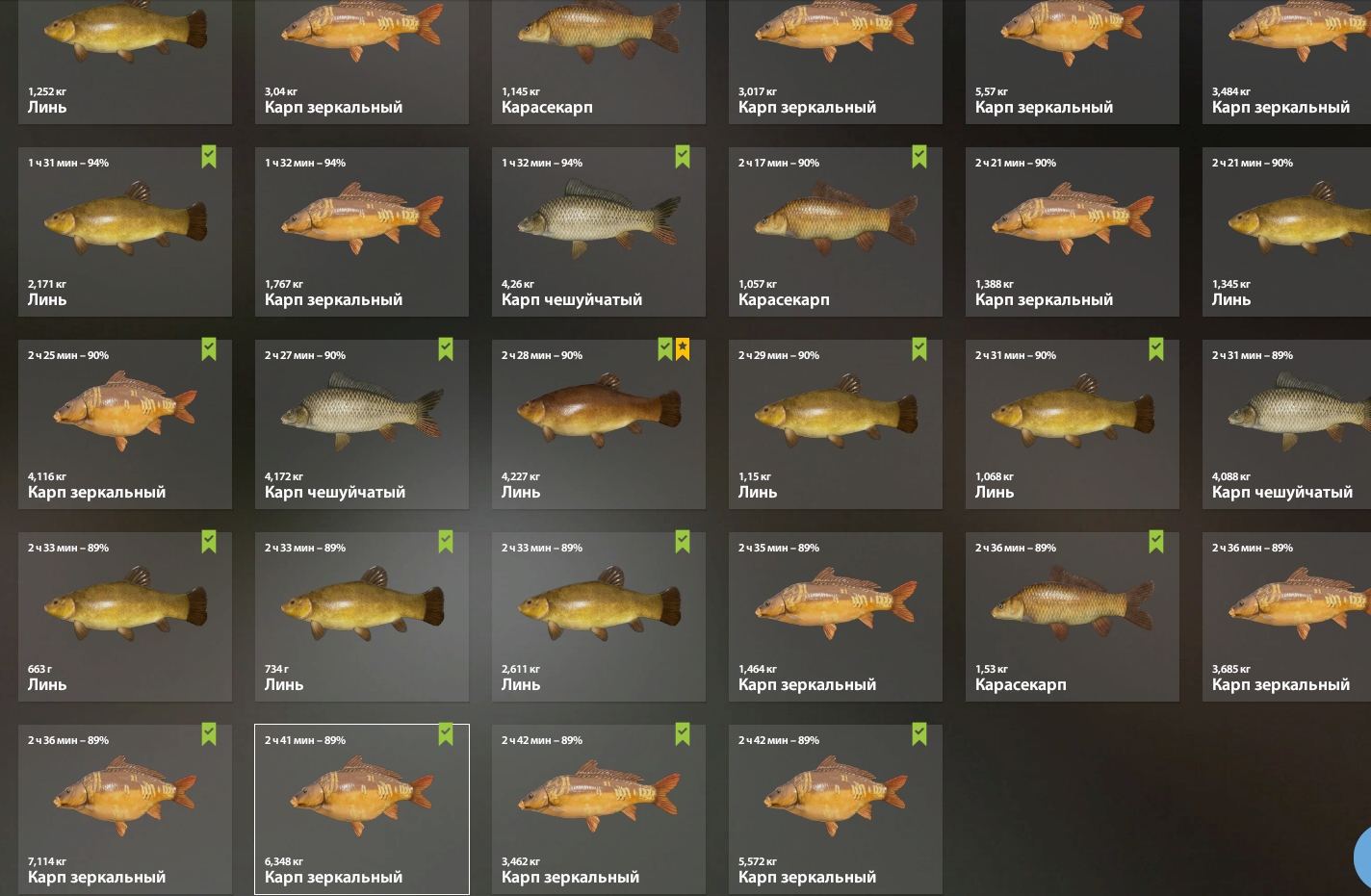1371x896 pixels.
Task: Click green checkmark on 7,114 кг Карп зеркальный
Action: [x=209, y=734]
